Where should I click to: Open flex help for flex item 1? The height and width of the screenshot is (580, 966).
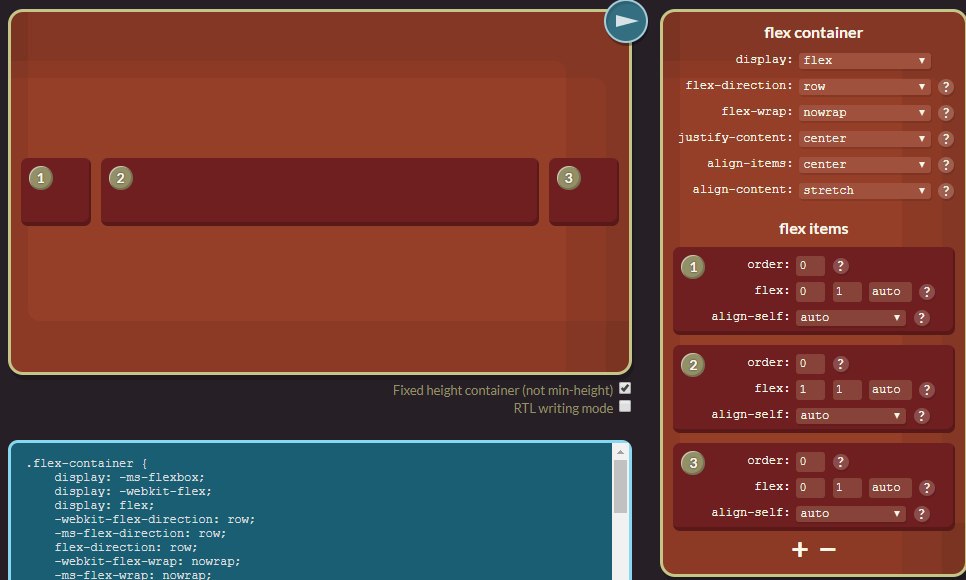[x=927, y=292]
